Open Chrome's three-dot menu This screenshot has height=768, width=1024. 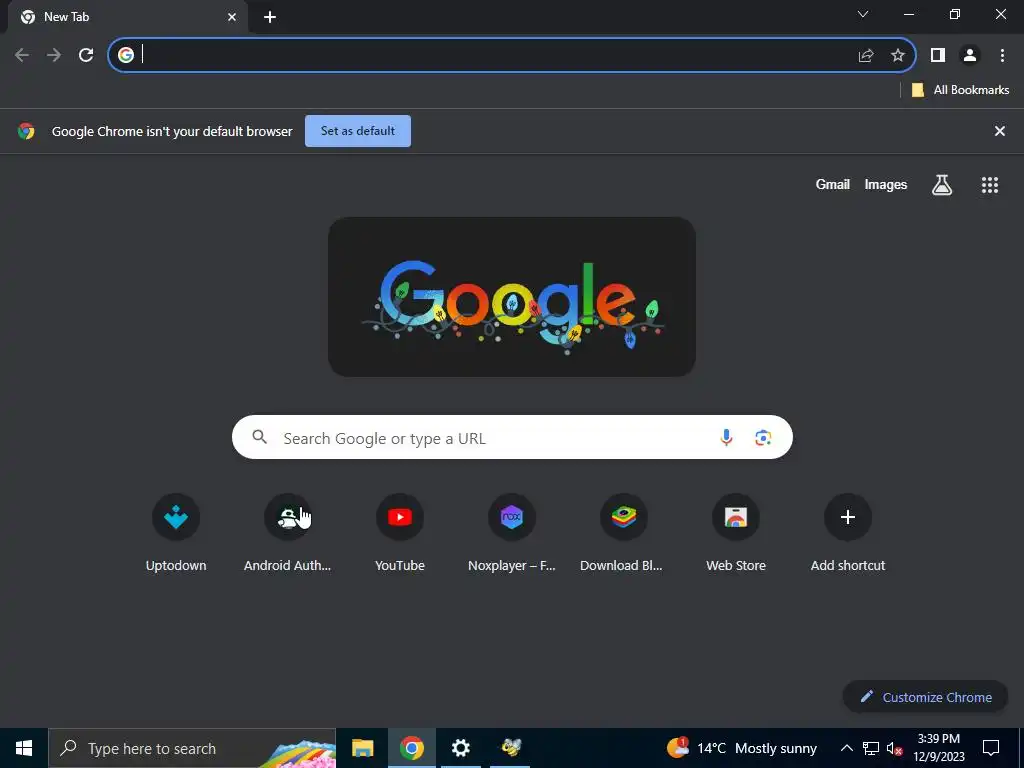(1002, 56)
